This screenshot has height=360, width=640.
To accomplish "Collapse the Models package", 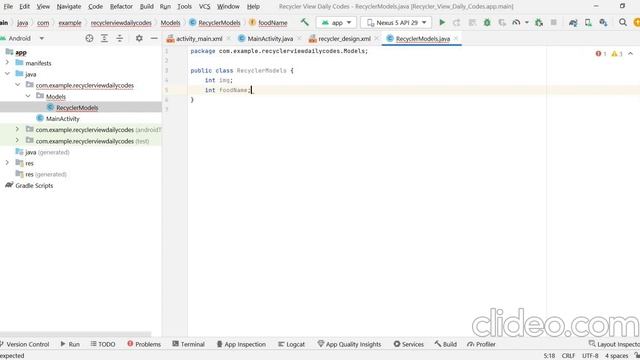I will 28,96.
